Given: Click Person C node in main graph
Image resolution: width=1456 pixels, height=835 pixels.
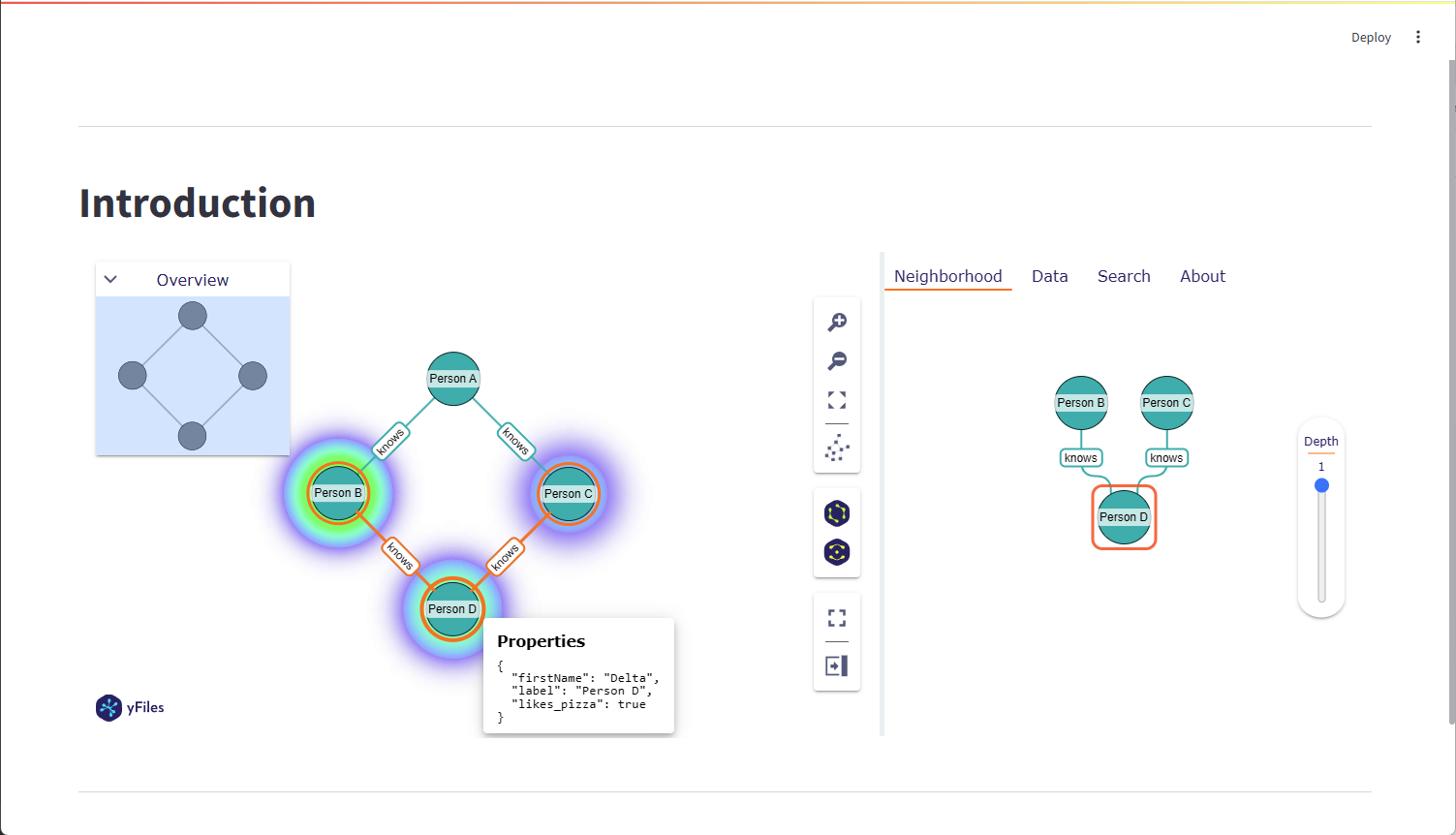Looking at the screenshot, I should click(x=568, y=494).
